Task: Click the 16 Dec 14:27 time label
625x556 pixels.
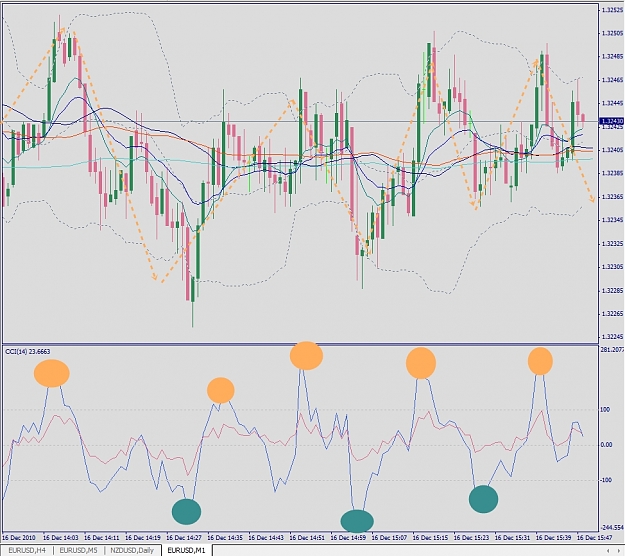Action: [184, 538]
